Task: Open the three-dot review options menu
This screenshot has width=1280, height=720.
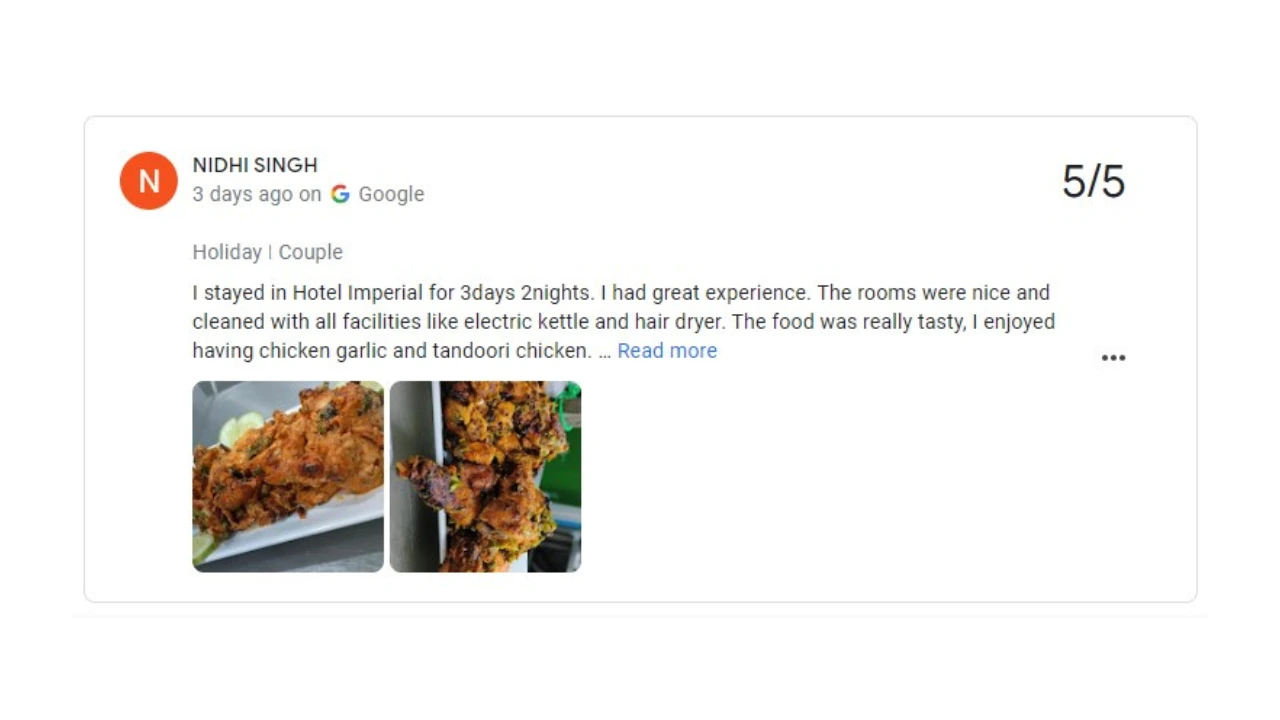Action: coord(1113,358)
